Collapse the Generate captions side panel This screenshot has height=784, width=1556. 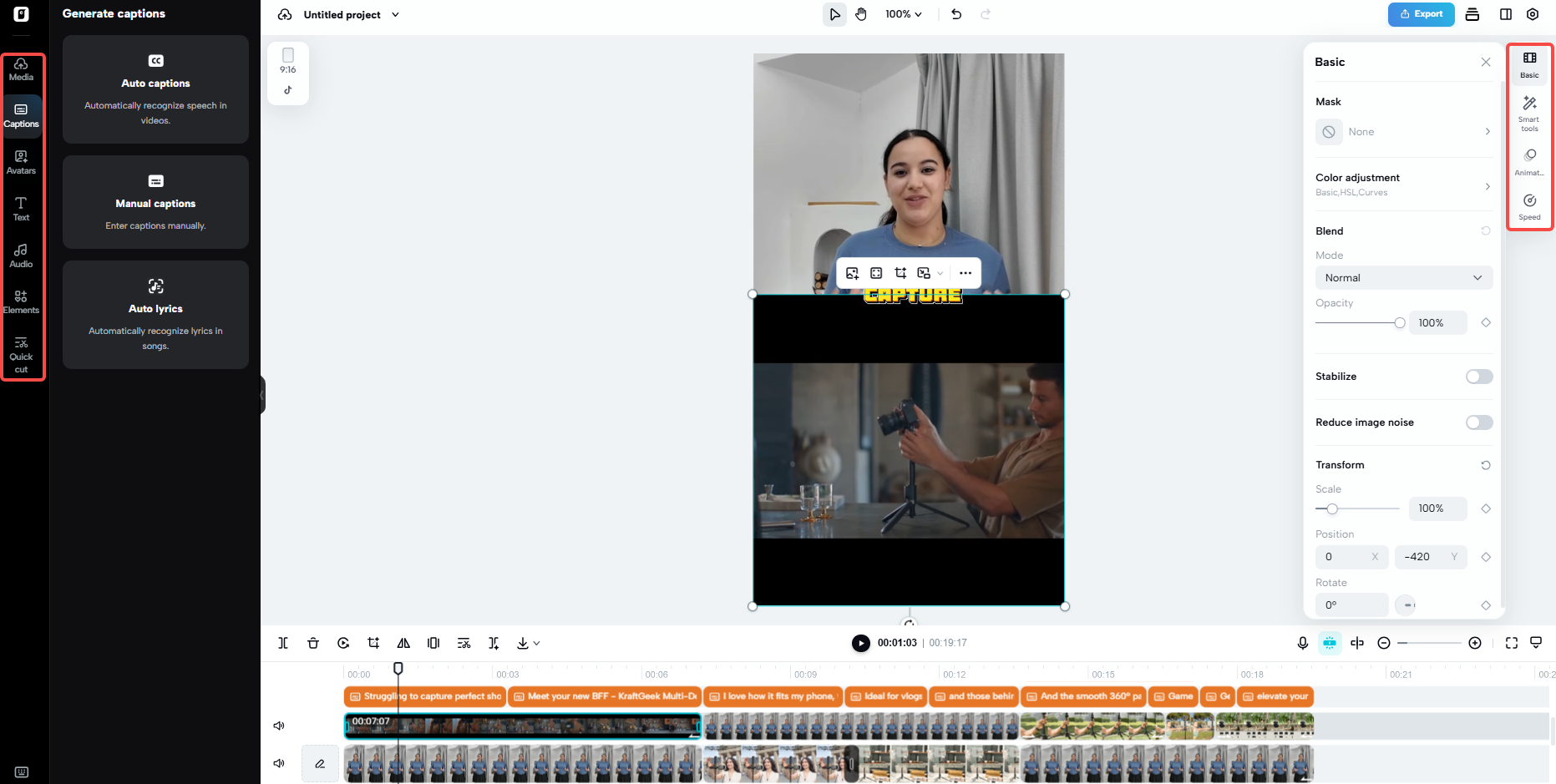point(262,396)
